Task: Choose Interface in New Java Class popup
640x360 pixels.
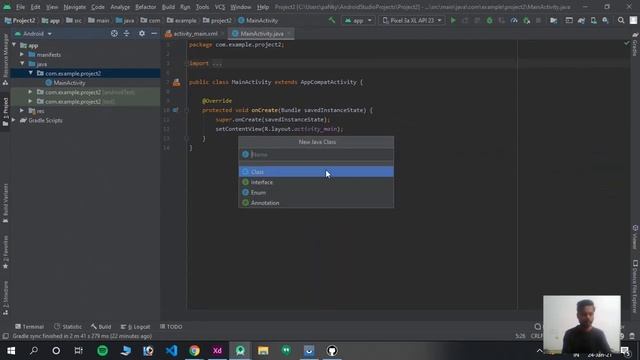Action: pyautogui.click(x=316, y=182)
